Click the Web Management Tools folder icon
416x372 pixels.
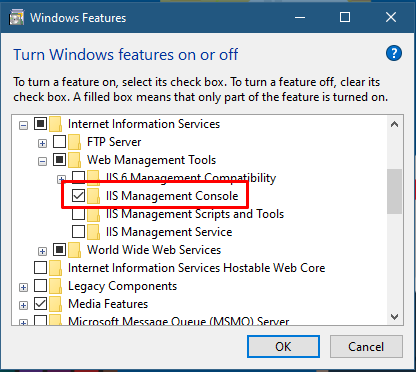coord(75,160)
